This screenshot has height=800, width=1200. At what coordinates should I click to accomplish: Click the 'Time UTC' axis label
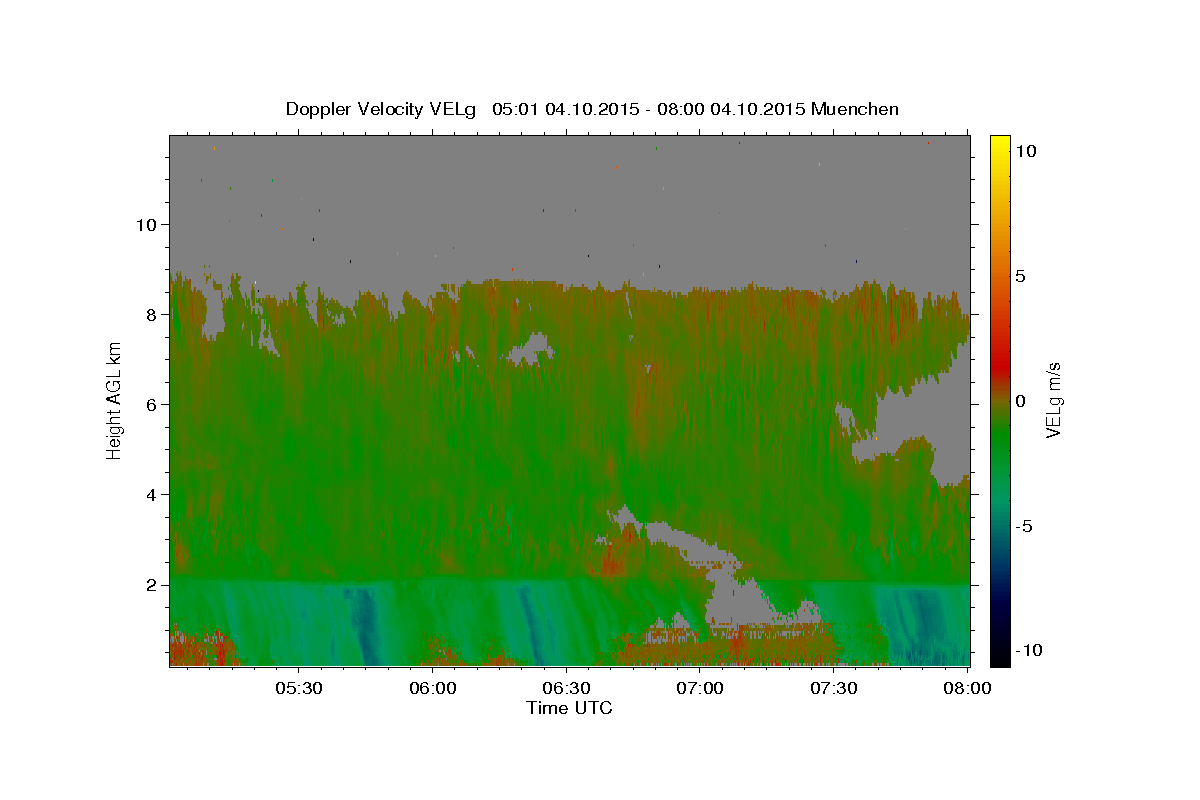569,708
